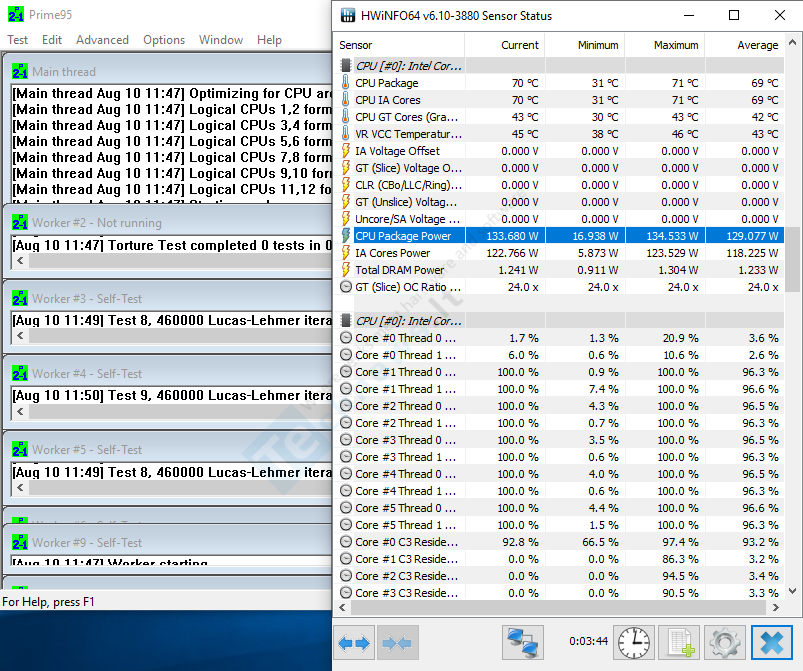The height and width of the screenshot is (671, 803).
Task: Open the Test menu in Prime95
Action: tap(17, 40)
